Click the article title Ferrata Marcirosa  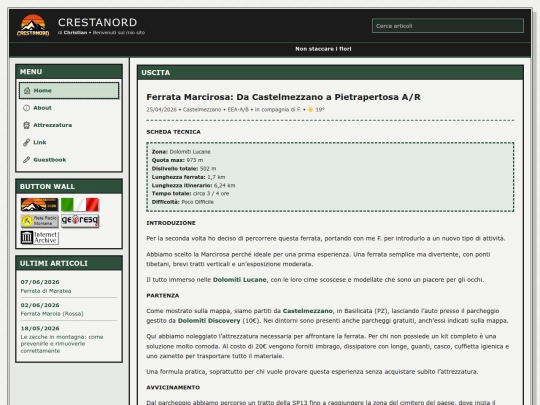pos(283,97)
